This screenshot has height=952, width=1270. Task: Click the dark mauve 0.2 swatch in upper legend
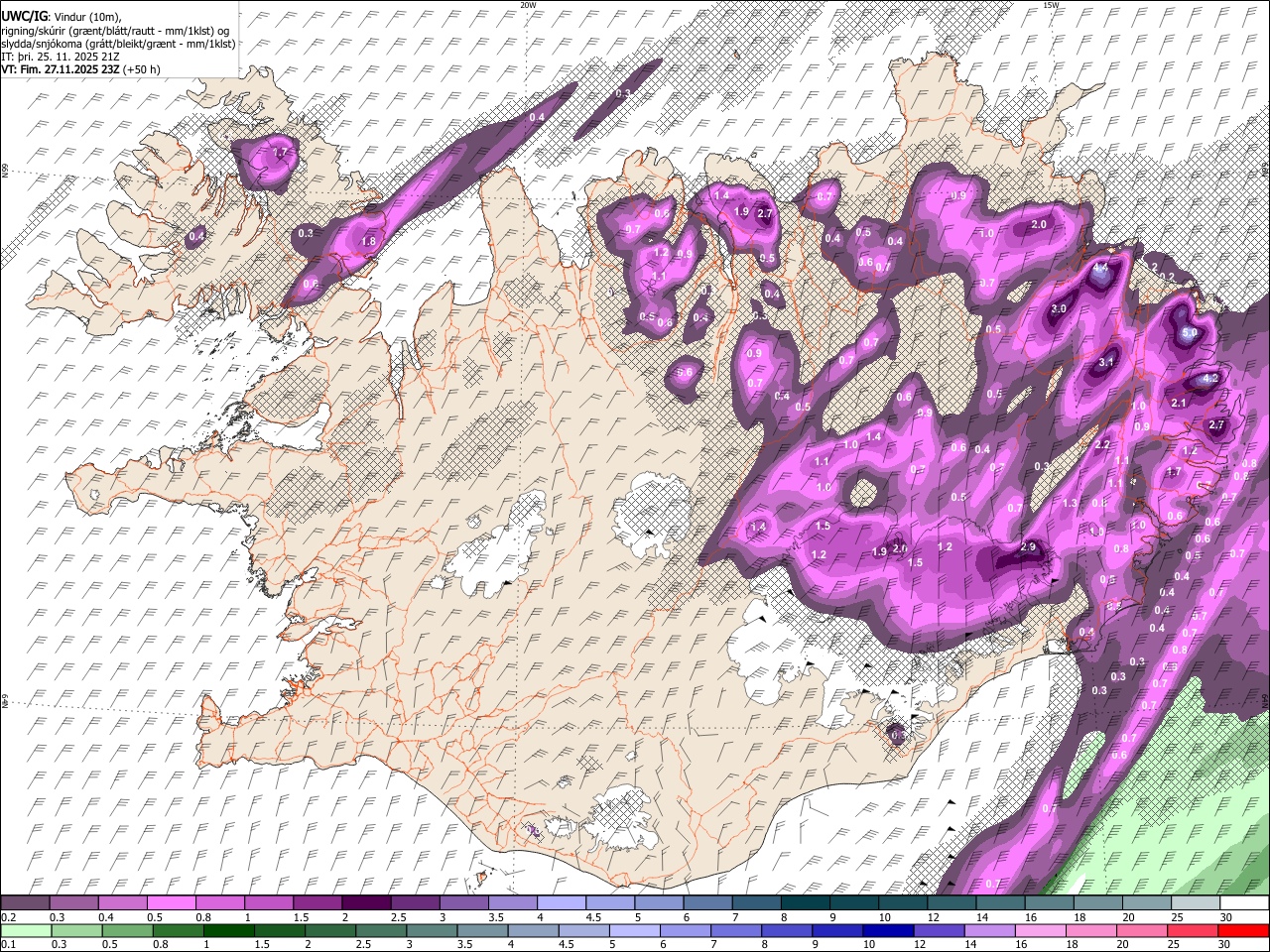coord(25,903)
